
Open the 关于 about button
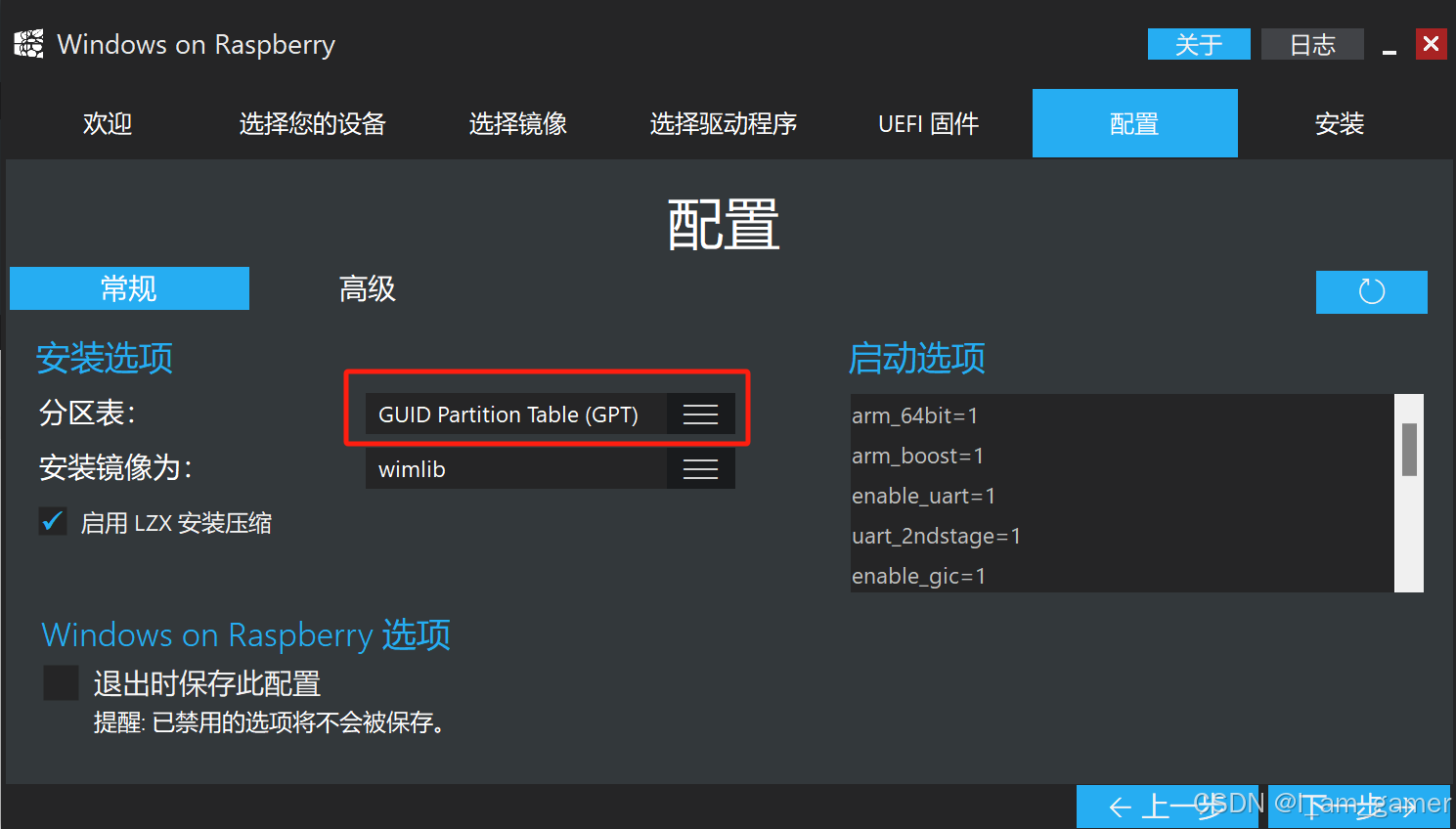click(x=1199, y=44)
